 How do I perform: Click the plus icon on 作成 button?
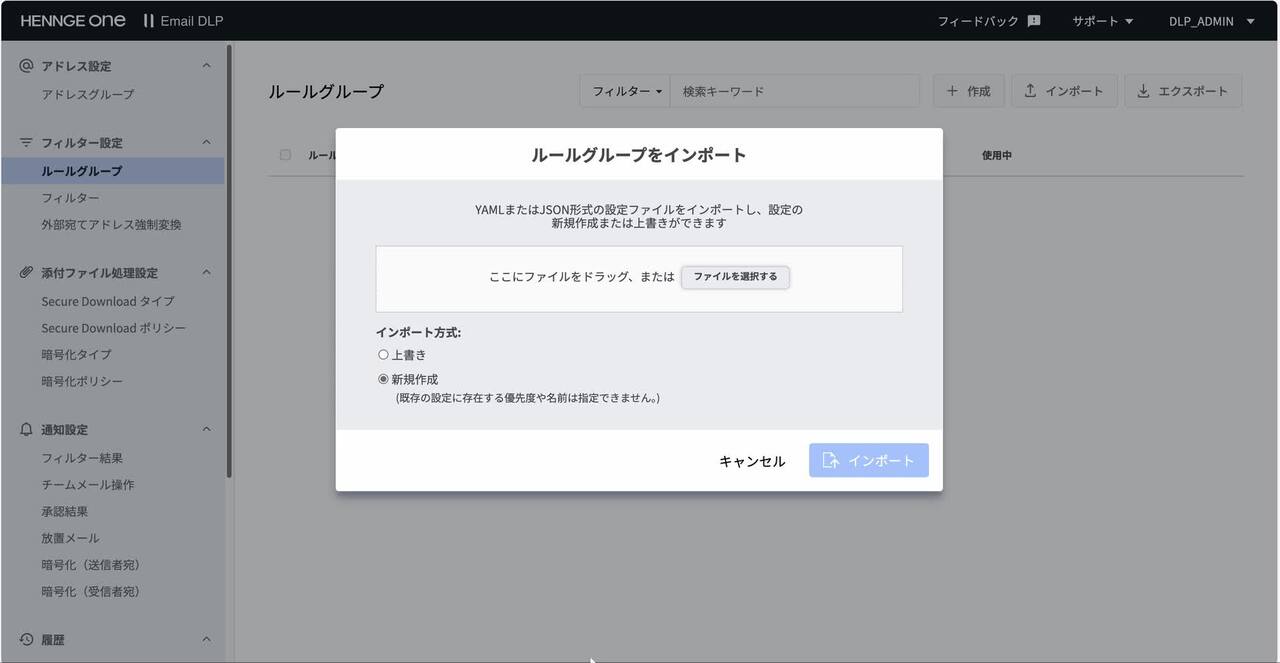coord(952,91)
